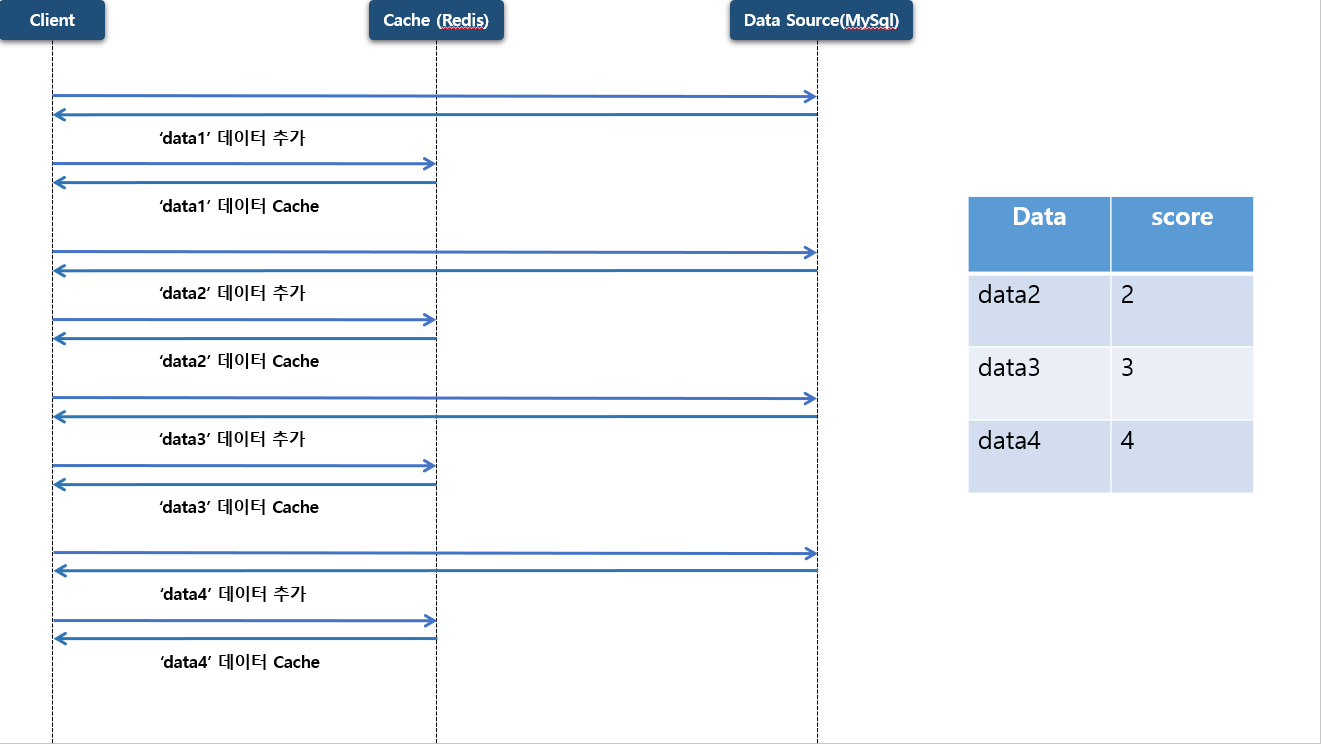Select the data2 table cell

click(x=1039, y=310)
